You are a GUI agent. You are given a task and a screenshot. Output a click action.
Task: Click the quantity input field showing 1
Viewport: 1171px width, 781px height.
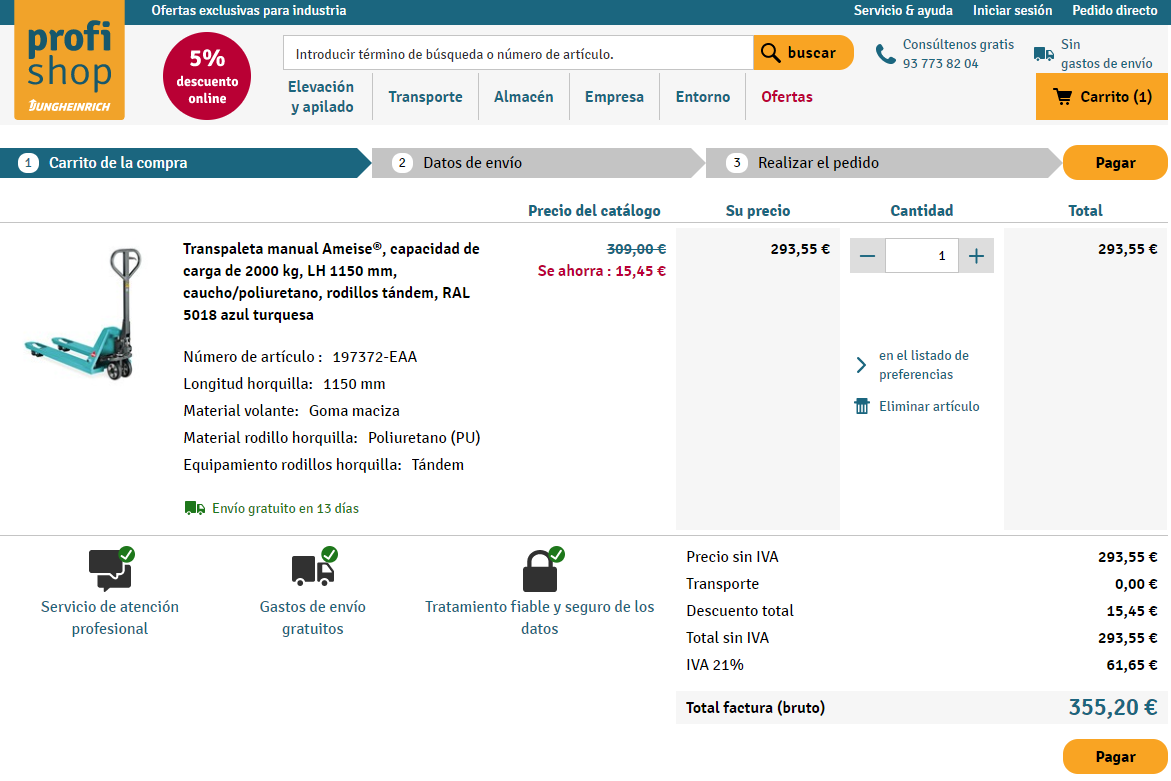coord(922,256)
